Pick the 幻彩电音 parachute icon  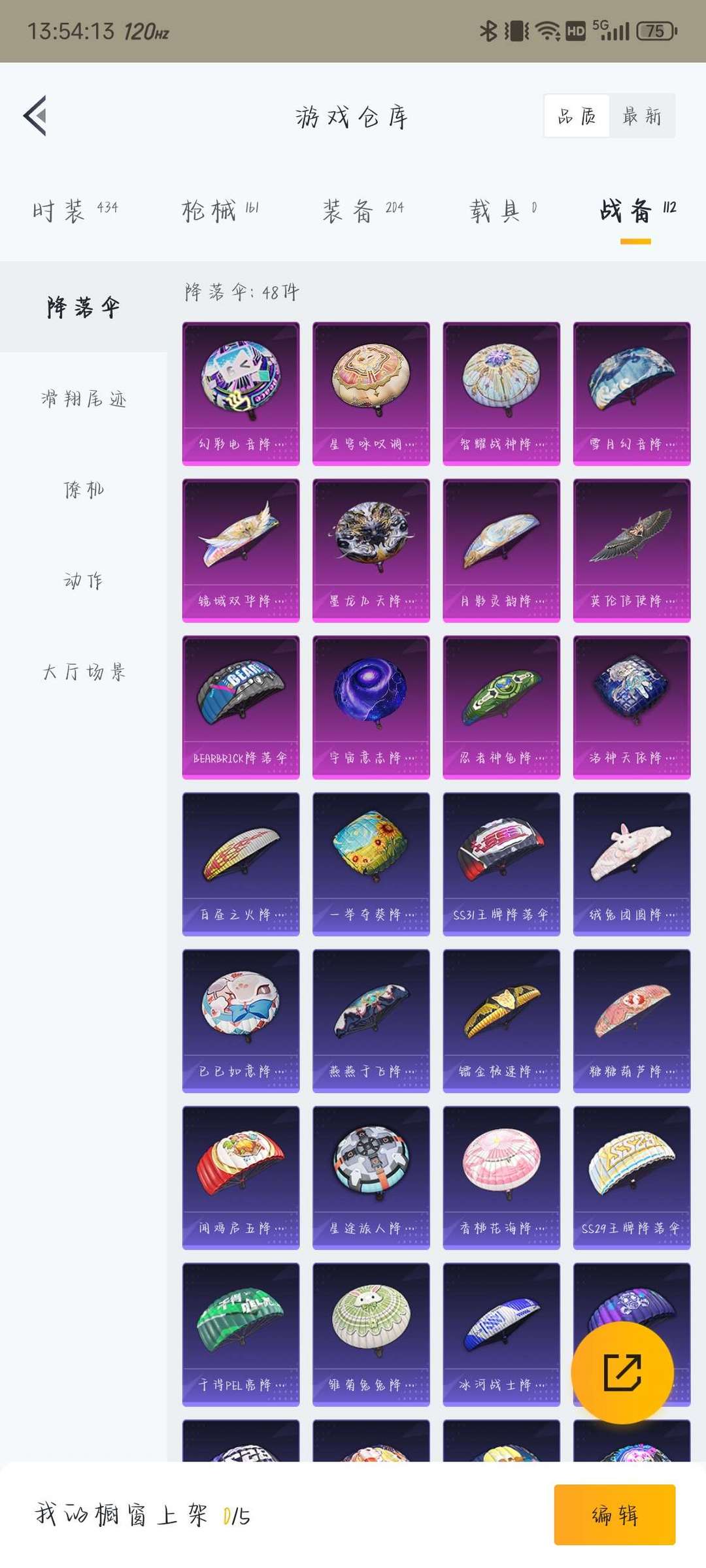point(241,393)
